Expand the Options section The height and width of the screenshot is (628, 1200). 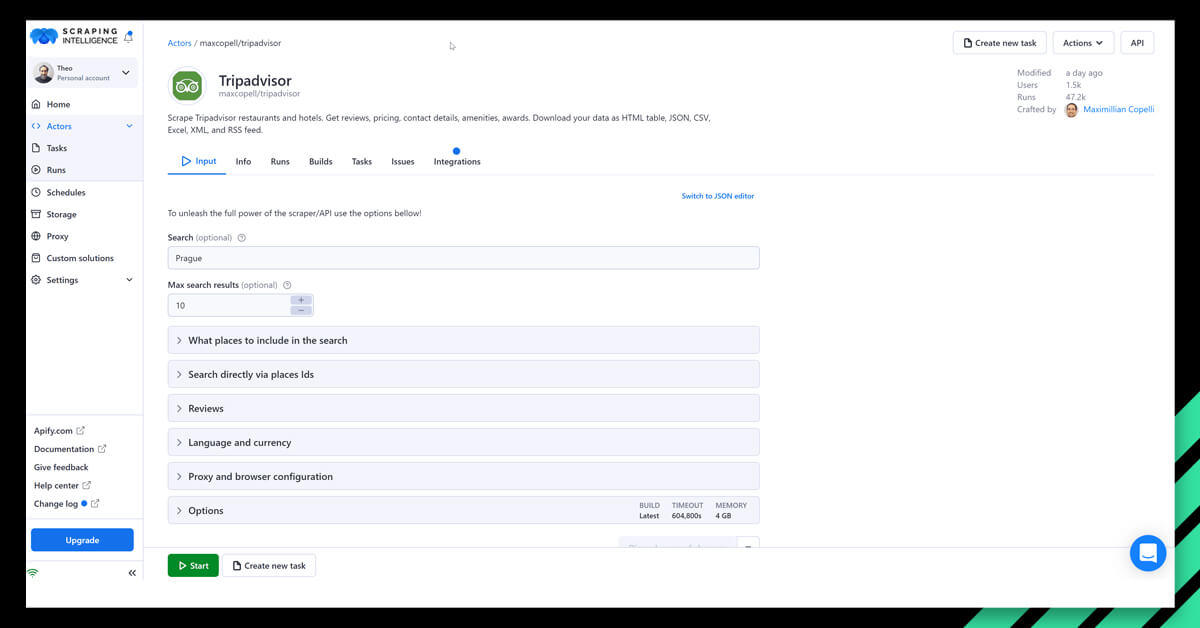click(x=463, y=510)
